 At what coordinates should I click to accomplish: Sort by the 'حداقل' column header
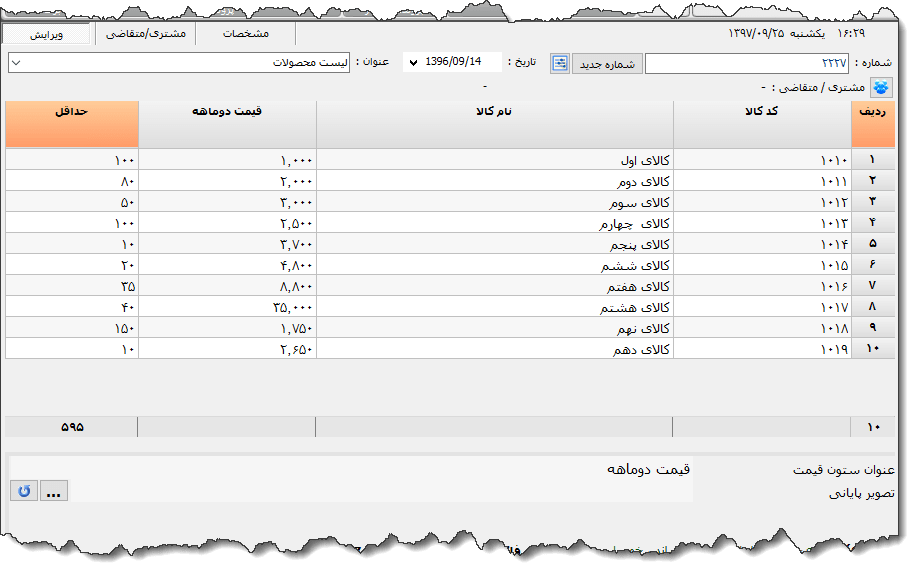71,123
